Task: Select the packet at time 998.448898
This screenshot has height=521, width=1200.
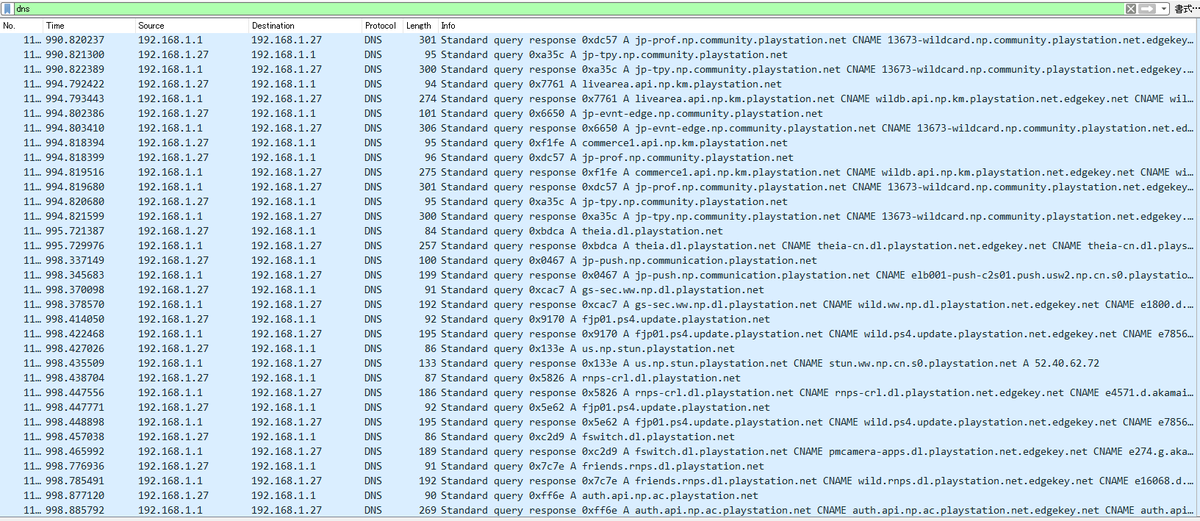Action: coord(596,422)
